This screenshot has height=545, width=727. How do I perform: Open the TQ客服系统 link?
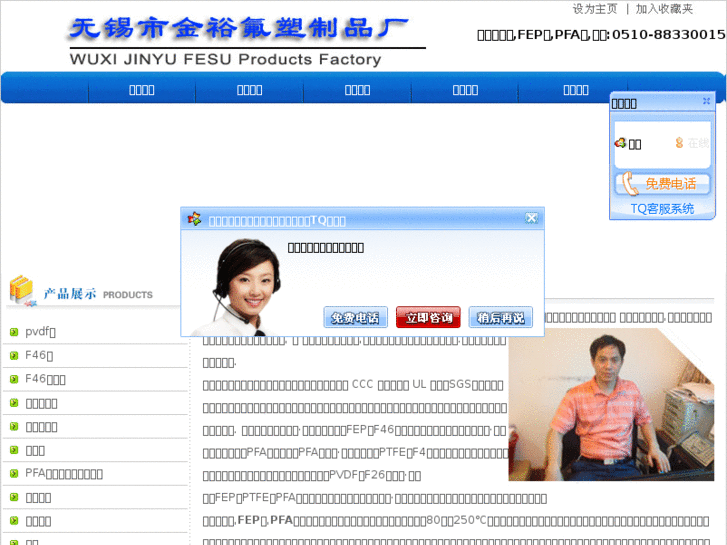[662, 209]
